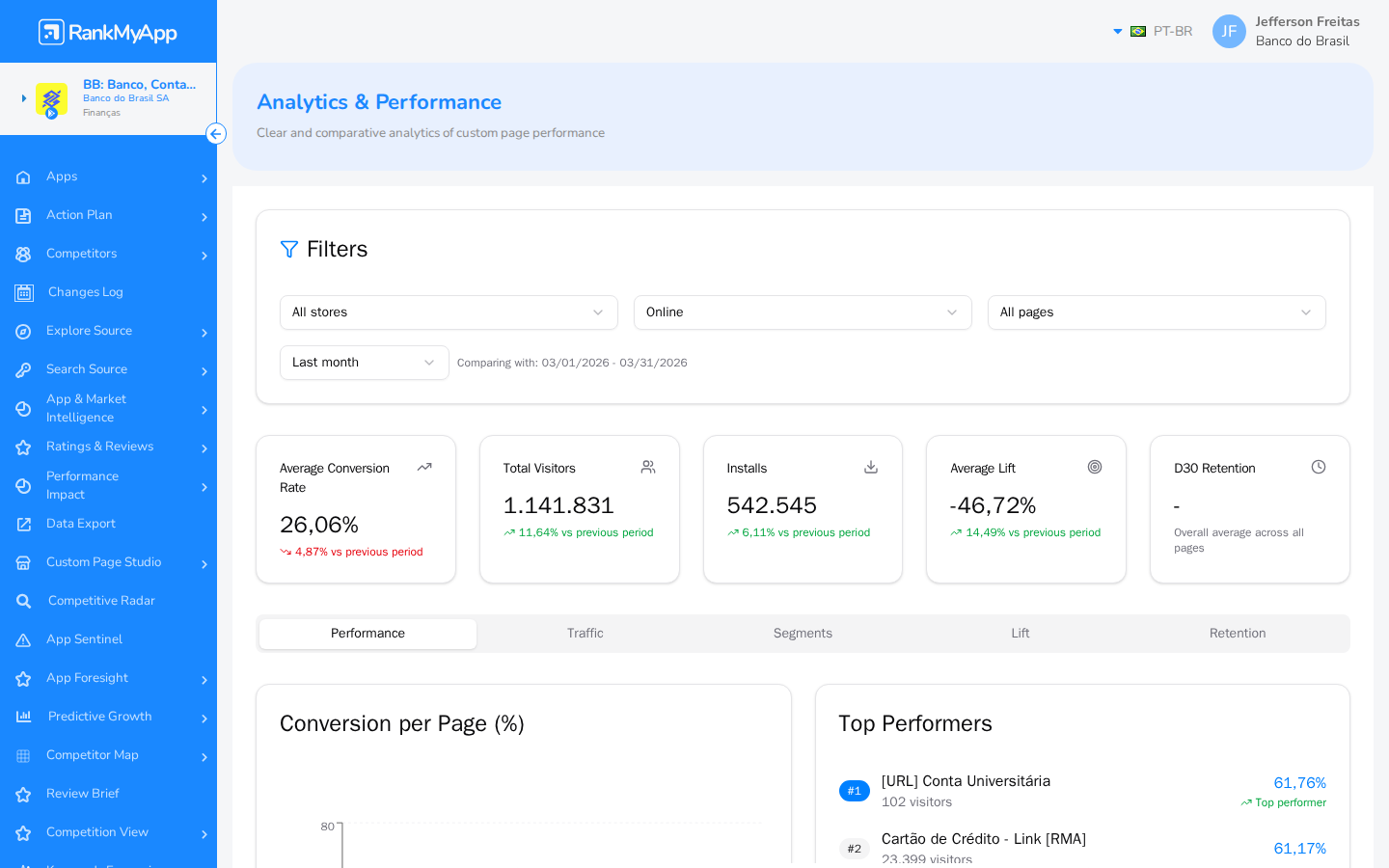Click the Changes Log calendar icon

(24, 293)
